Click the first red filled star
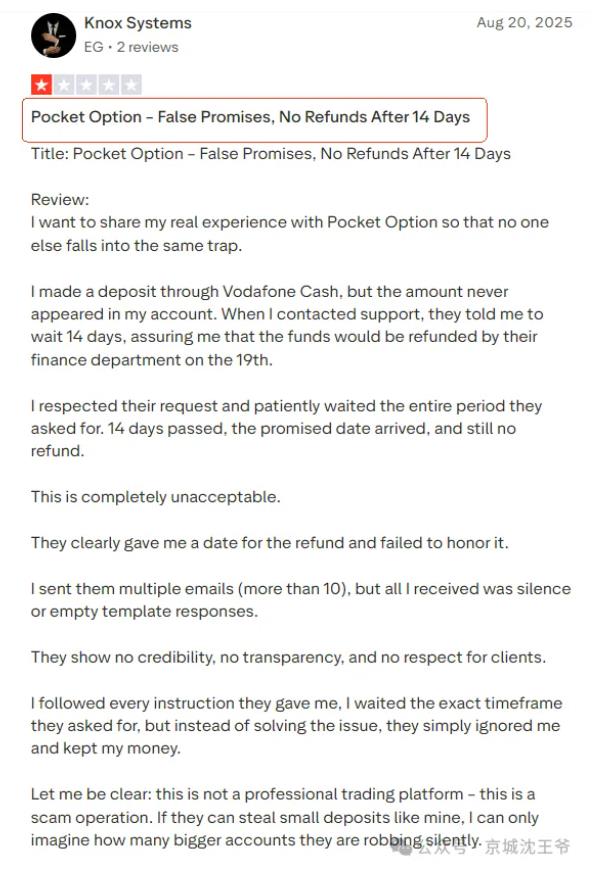This screenshot has width=606, height=871. coord(41,85)
